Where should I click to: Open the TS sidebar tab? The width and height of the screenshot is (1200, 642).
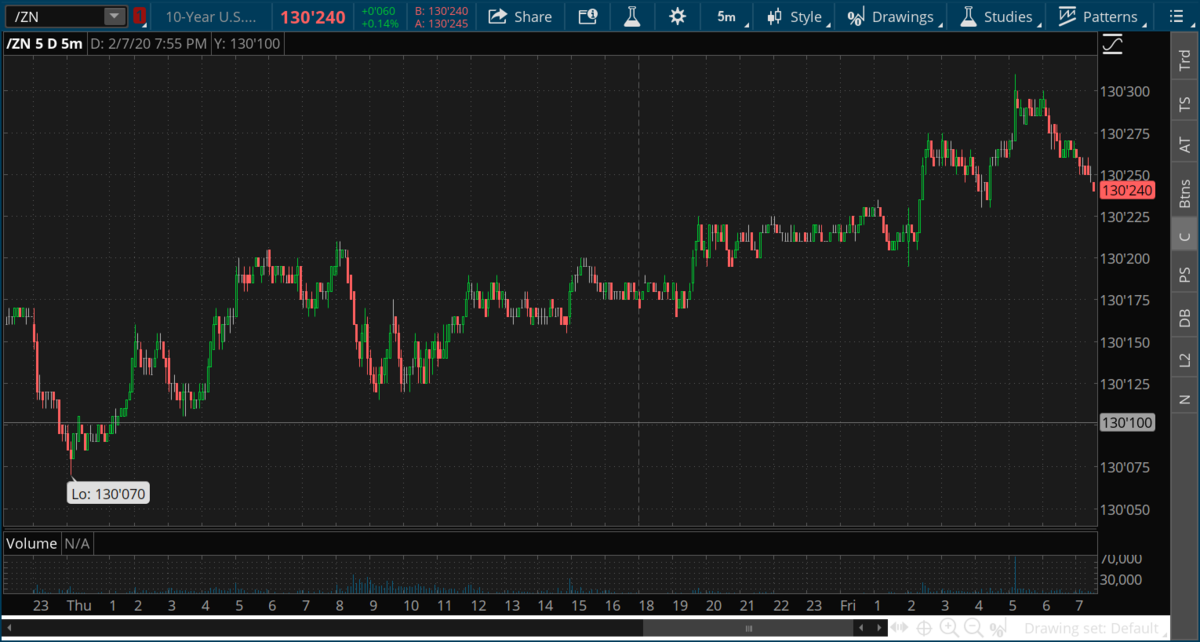[x=1184, y=104]
